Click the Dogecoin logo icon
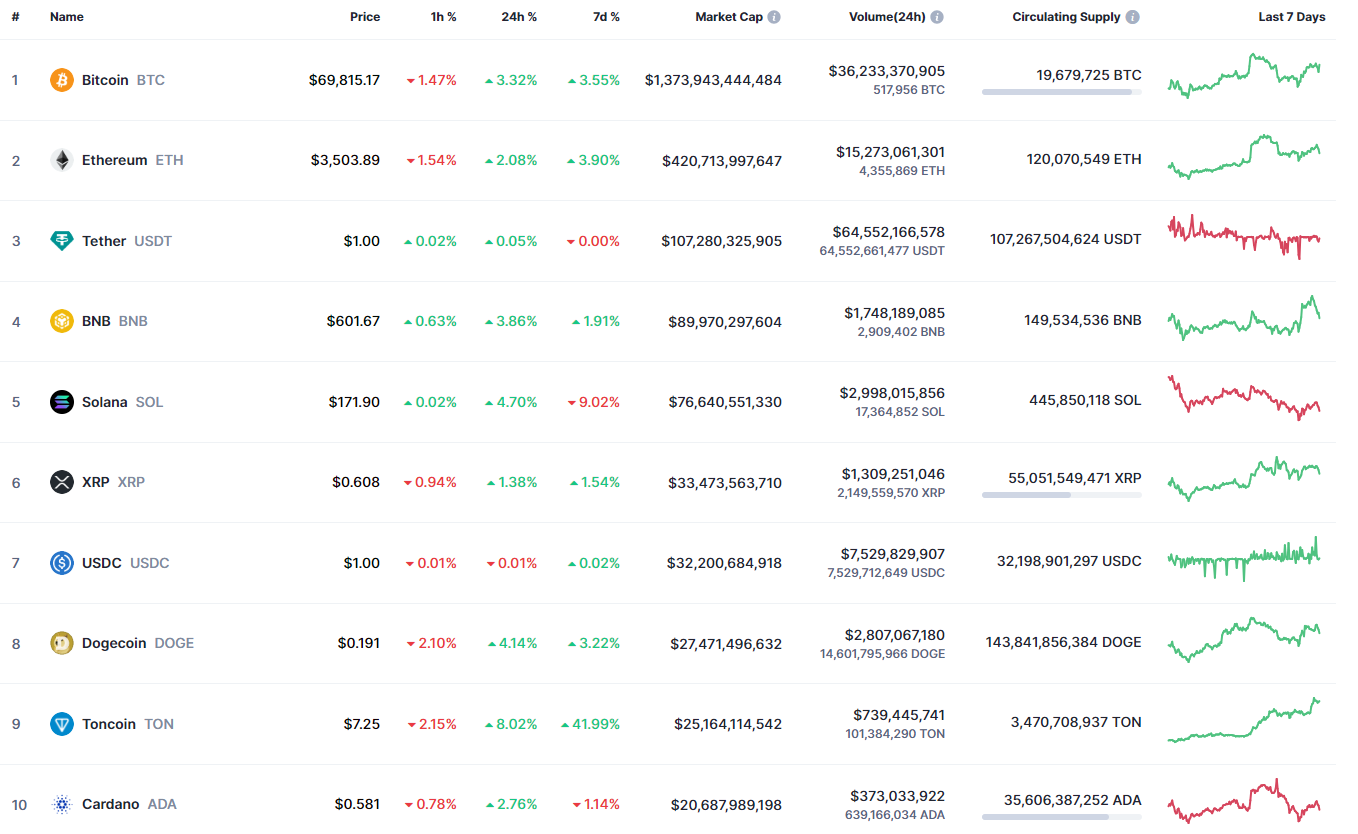 (62, 643)
